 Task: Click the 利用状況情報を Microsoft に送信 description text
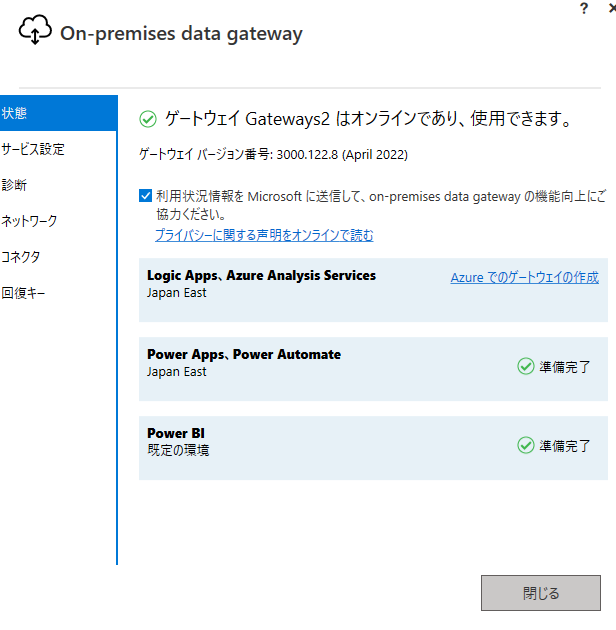tap(381, 205)
